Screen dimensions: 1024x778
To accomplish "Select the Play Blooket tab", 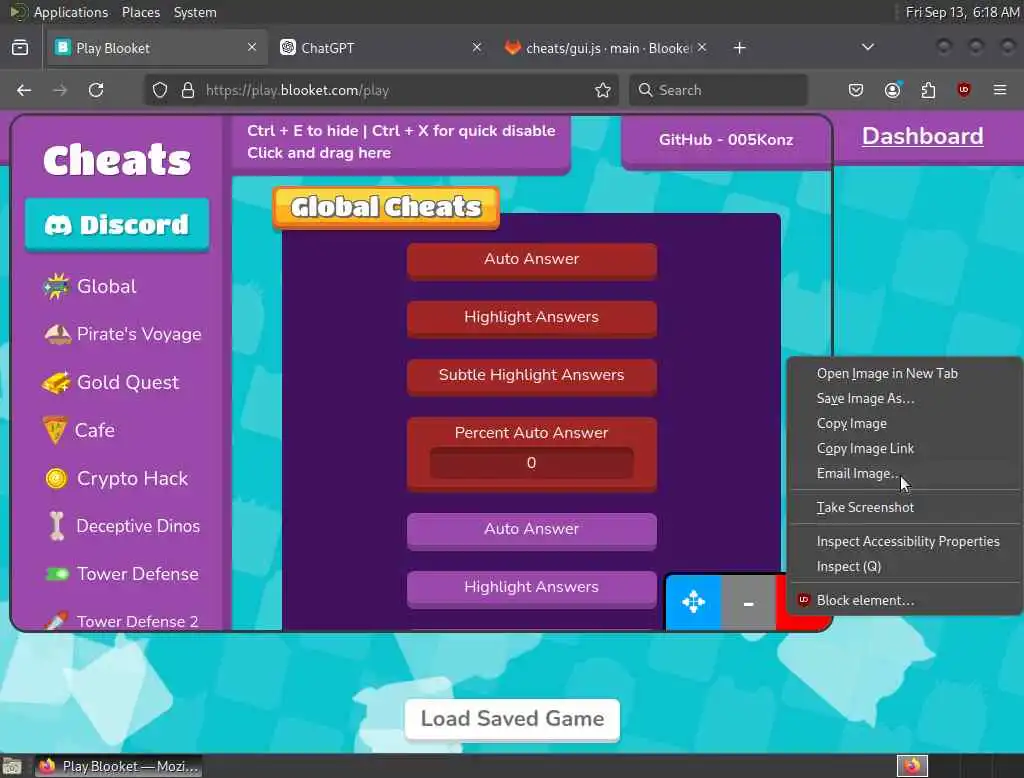I will click(x=157, y=48).
